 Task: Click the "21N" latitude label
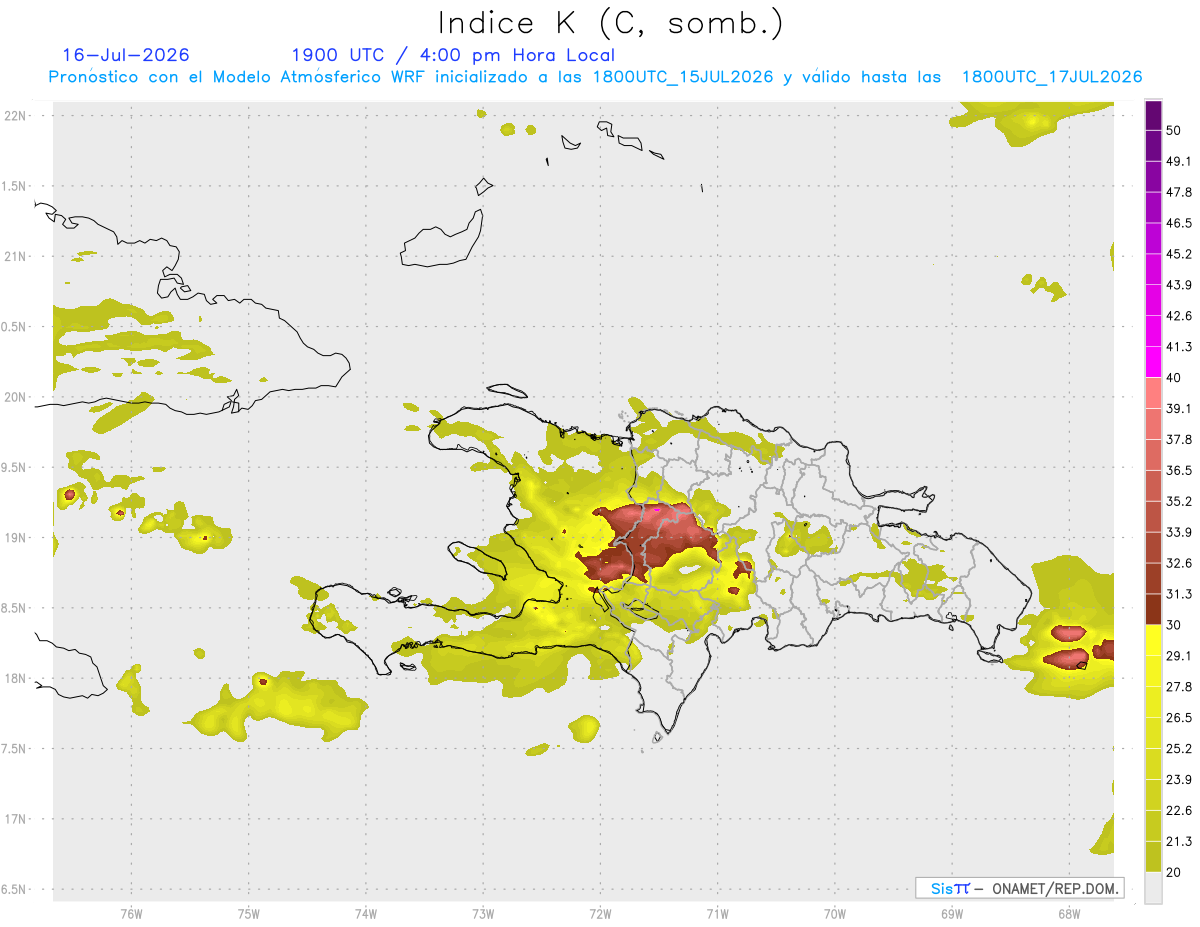pos(15,256)
